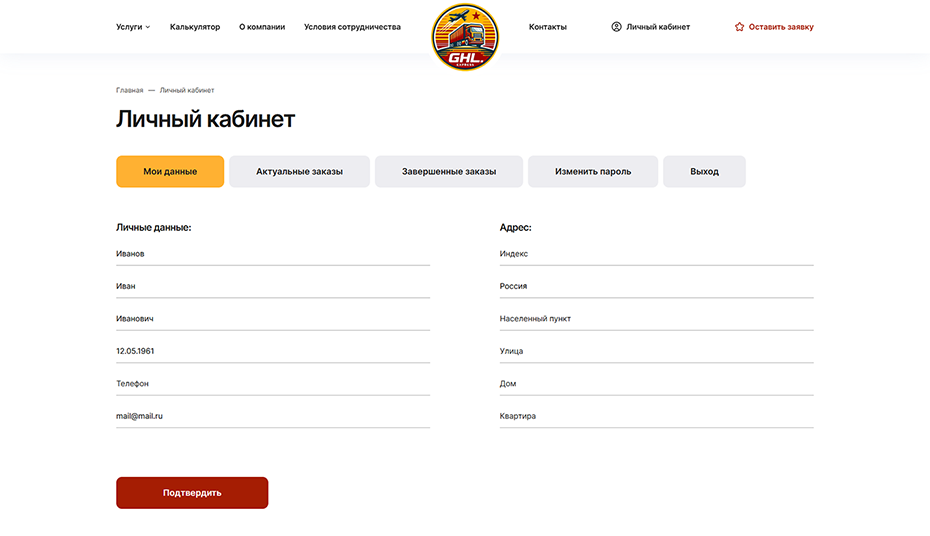This screenshot has width=930, height=536.
Task: Click the first name field Иван
Action: (x=273, y=286)
